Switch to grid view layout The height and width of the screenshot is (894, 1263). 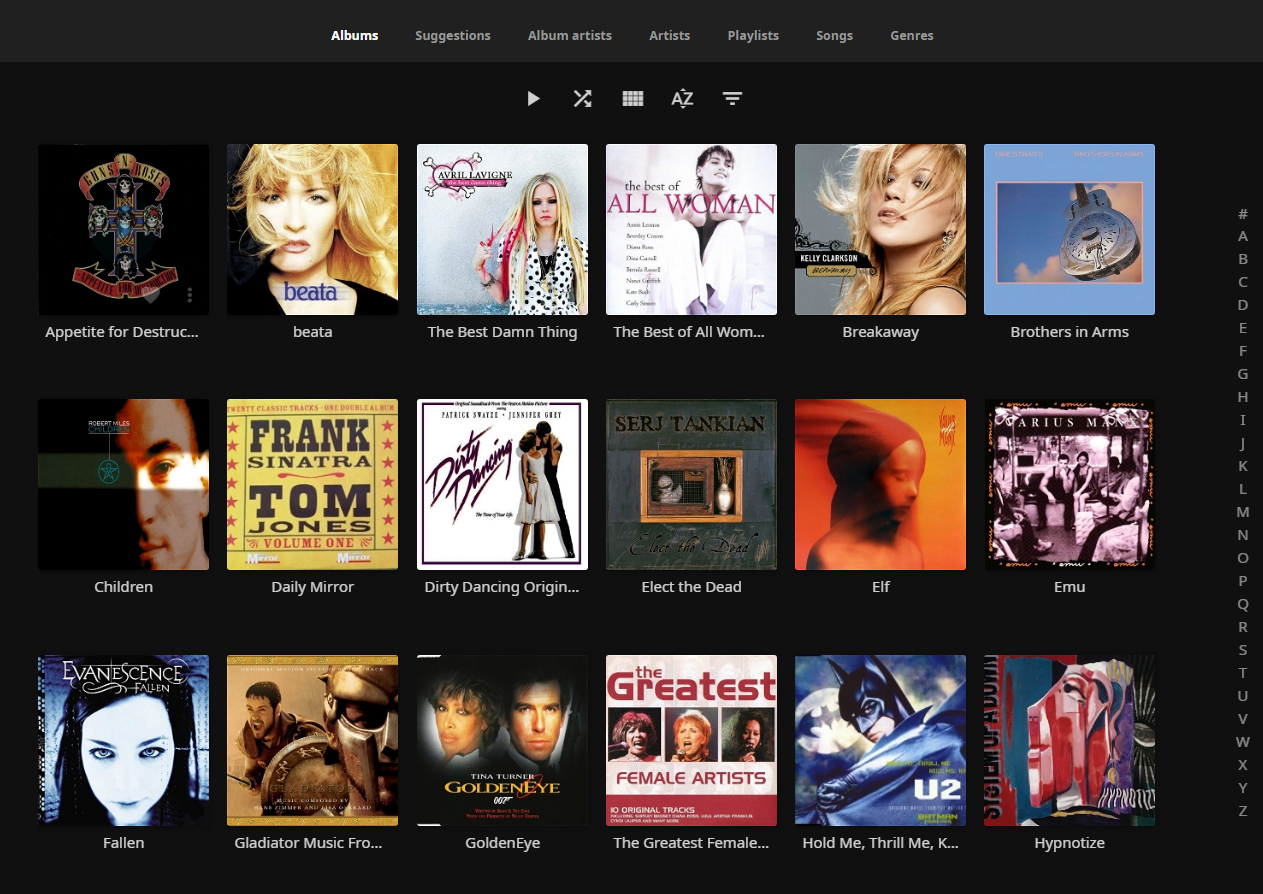coord(632,98)
